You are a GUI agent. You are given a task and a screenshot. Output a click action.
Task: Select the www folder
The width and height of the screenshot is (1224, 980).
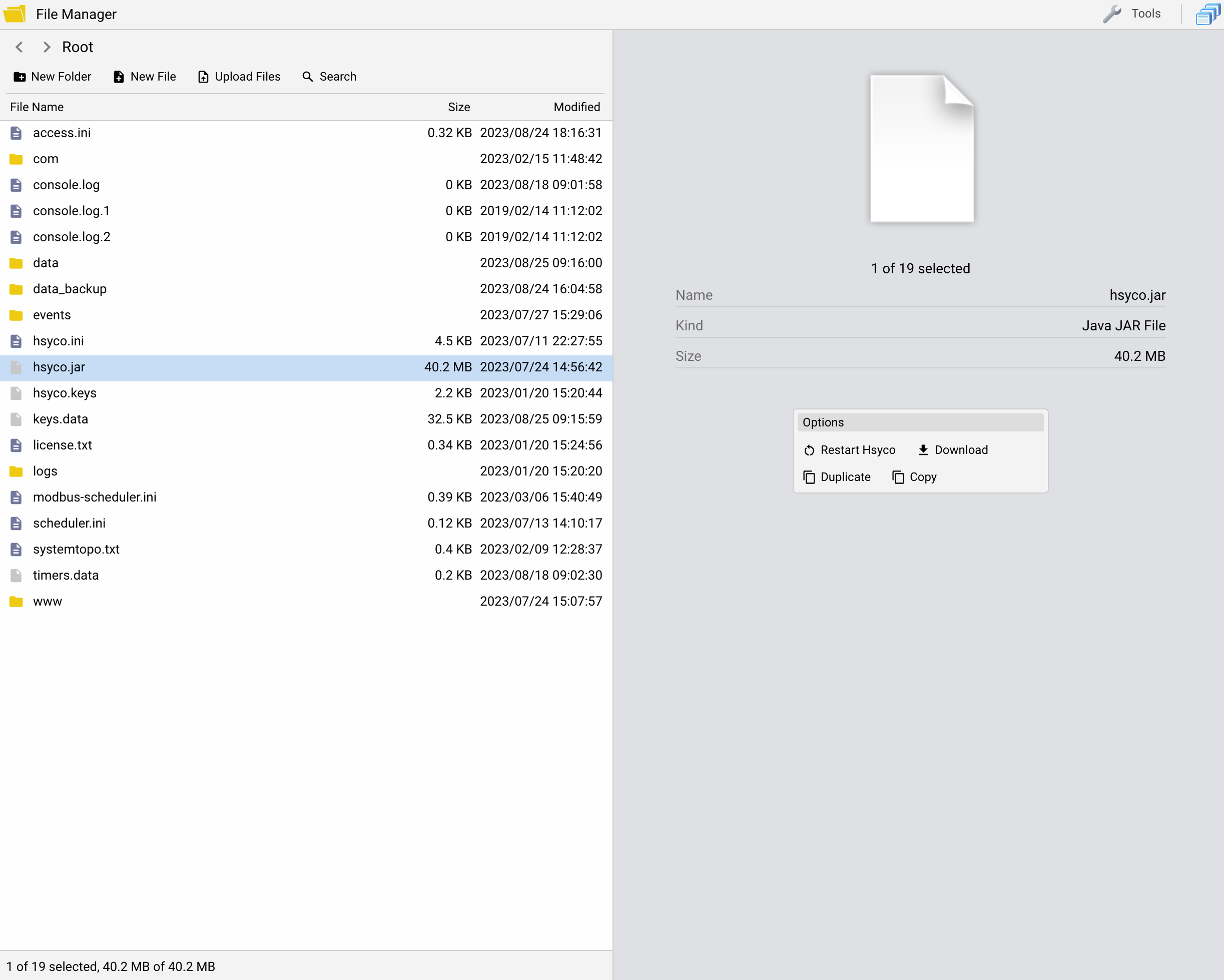coord(47,601)
